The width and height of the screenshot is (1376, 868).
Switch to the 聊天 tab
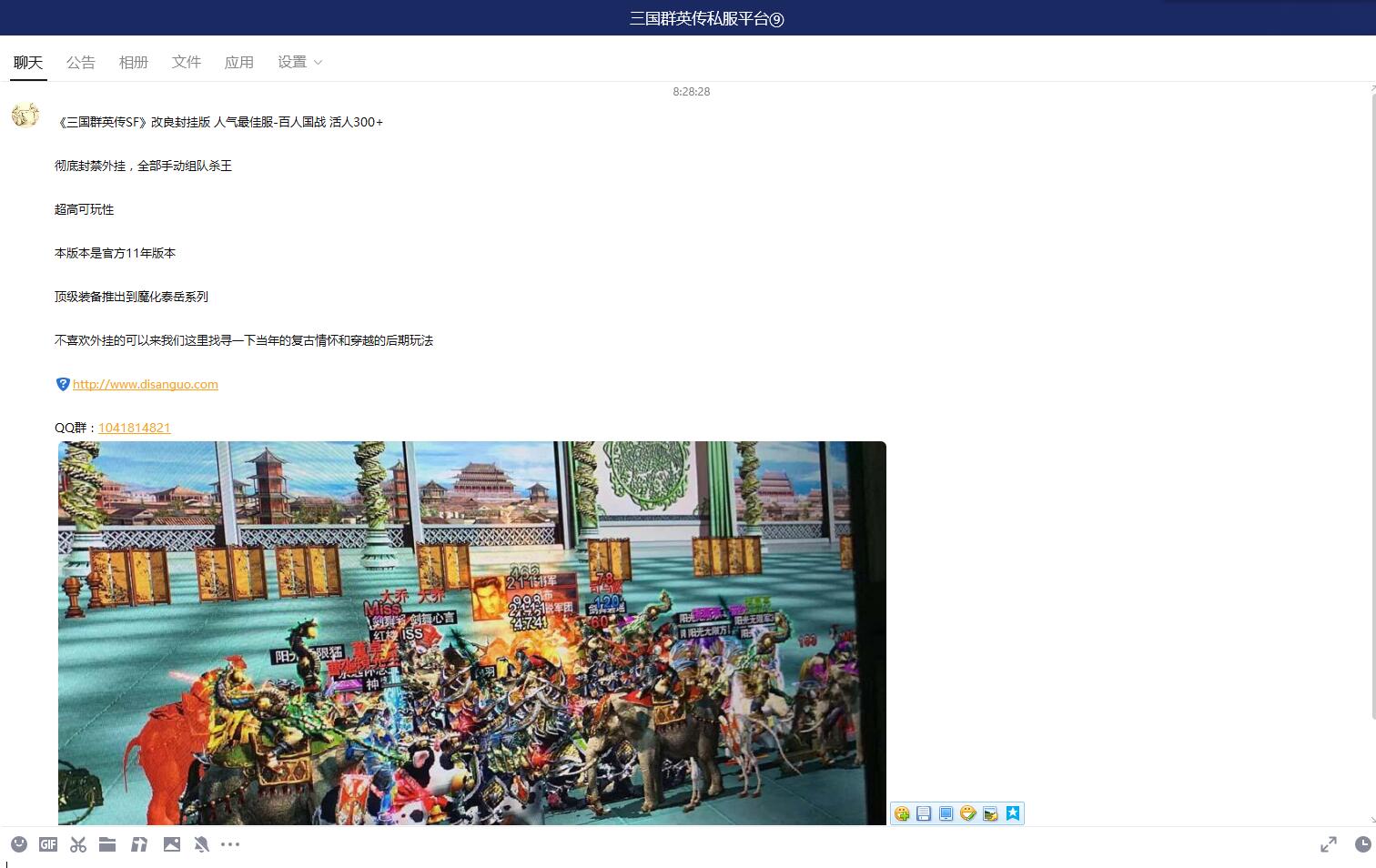point(28,62)
